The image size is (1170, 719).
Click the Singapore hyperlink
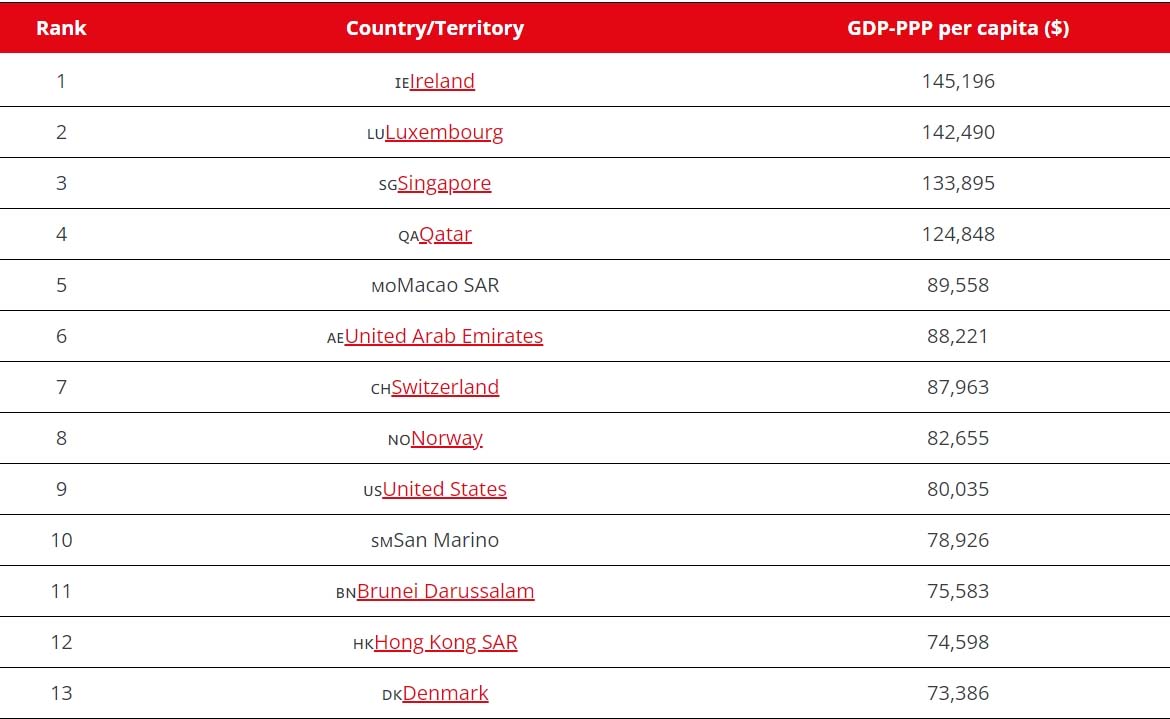444,183
